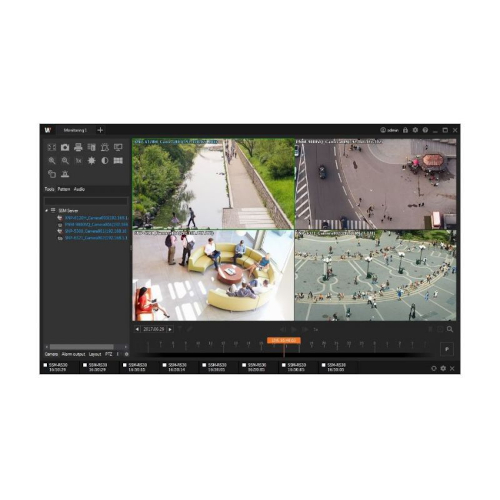
Task: Click the monitor display icon
Action: pos(118,147)
